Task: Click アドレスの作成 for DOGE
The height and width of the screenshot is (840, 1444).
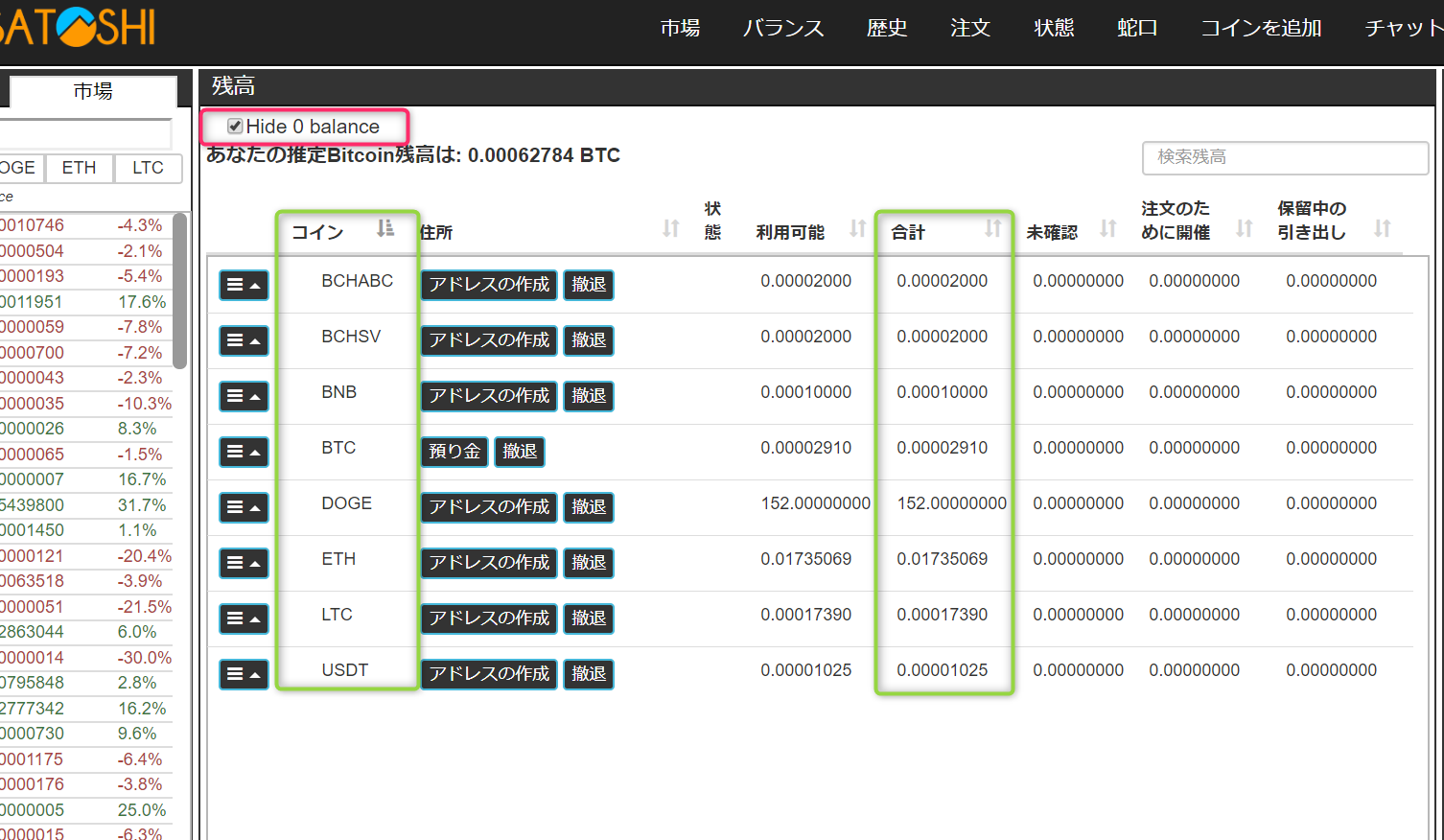Action: [x=489, y=507]
